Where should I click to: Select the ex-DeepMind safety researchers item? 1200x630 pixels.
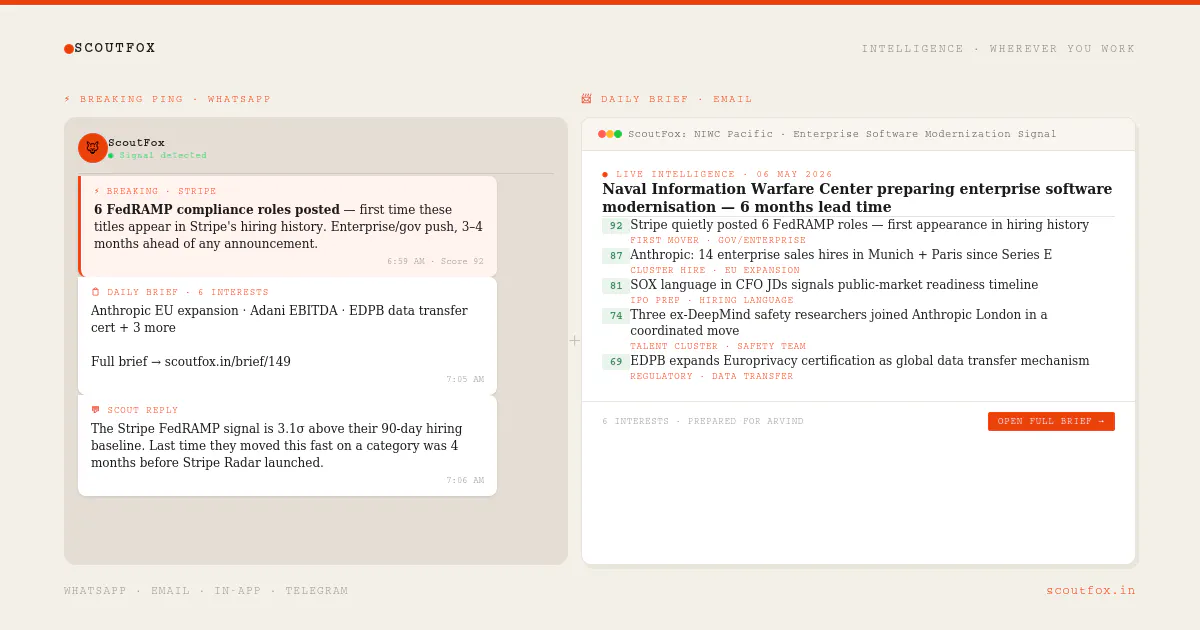pos(839,323)
